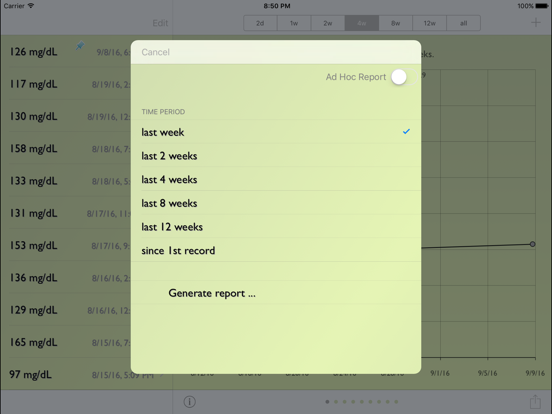Switch the chart range to 12w

(x=429, y=23)
